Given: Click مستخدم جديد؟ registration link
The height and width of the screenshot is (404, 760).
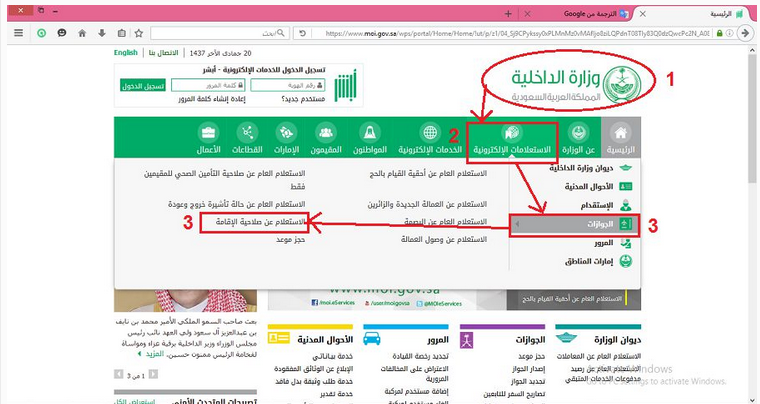Looking at the screenshot, I should [x=303, y=99].
